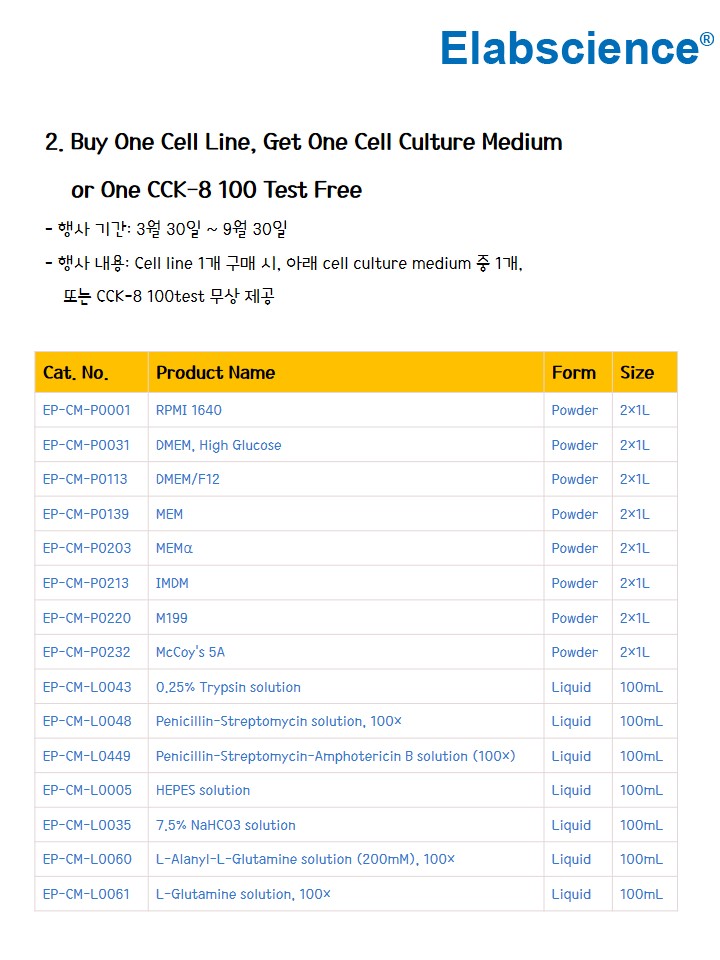Open catalog number EP-CM-P0001
720x960 pixels.
[87, 410]
